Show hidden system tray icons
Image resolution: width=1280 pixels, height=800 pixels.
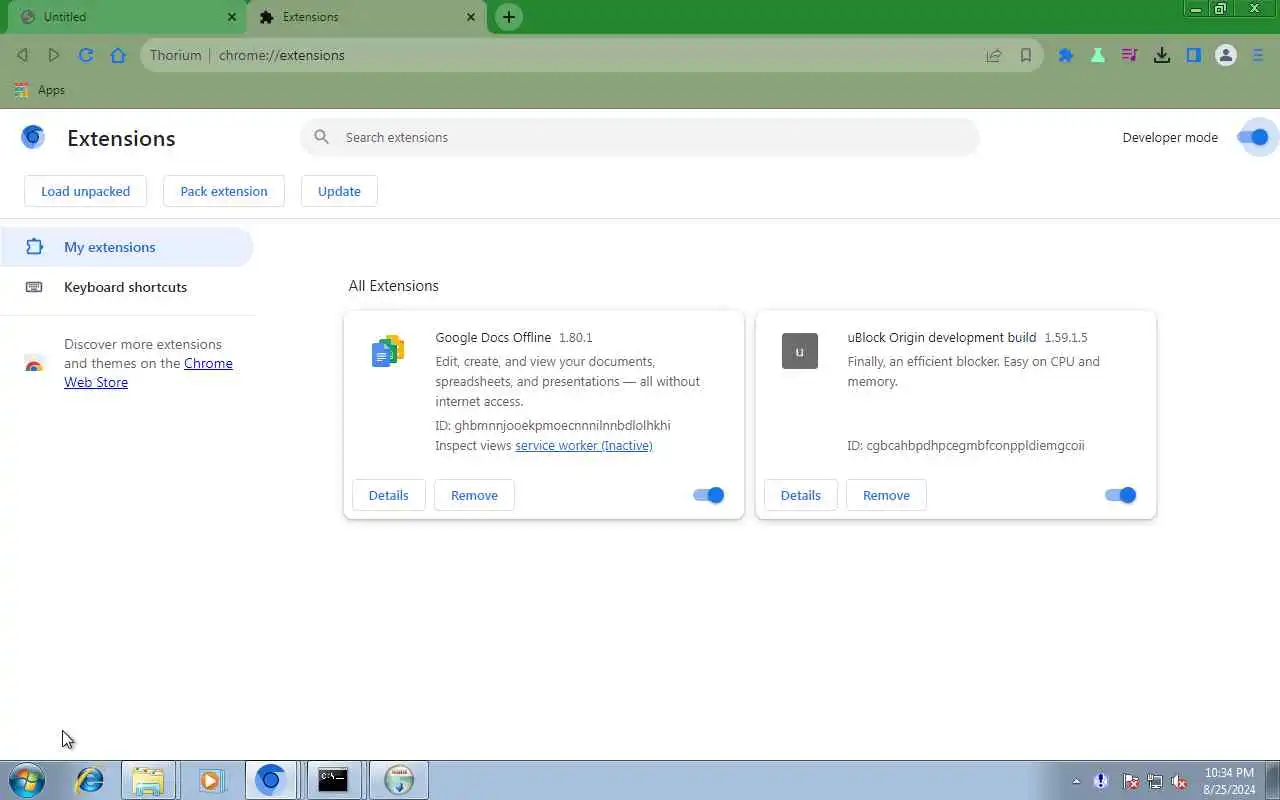tap(1076, 781)
